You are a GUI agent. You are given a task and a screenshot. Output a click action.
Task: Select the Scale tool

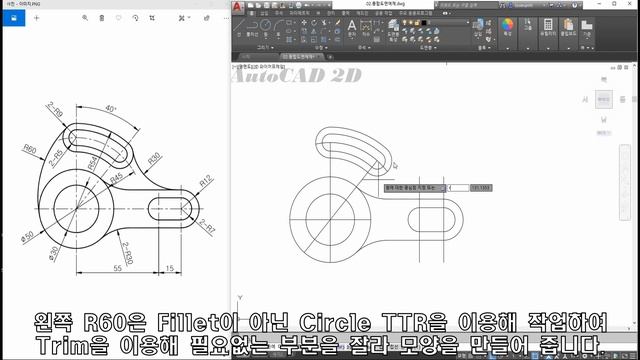314,40
